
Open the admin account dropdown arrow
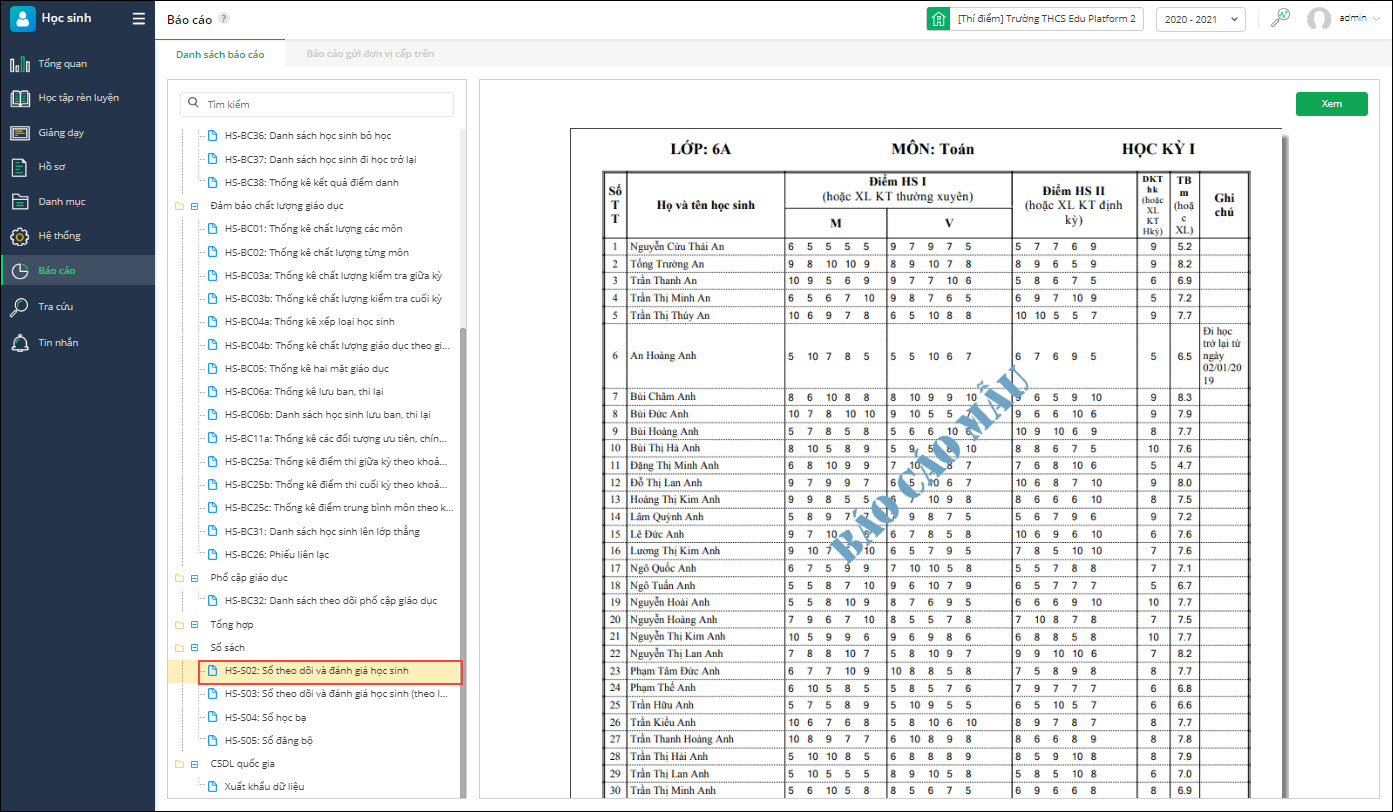tap(1376, 19)
